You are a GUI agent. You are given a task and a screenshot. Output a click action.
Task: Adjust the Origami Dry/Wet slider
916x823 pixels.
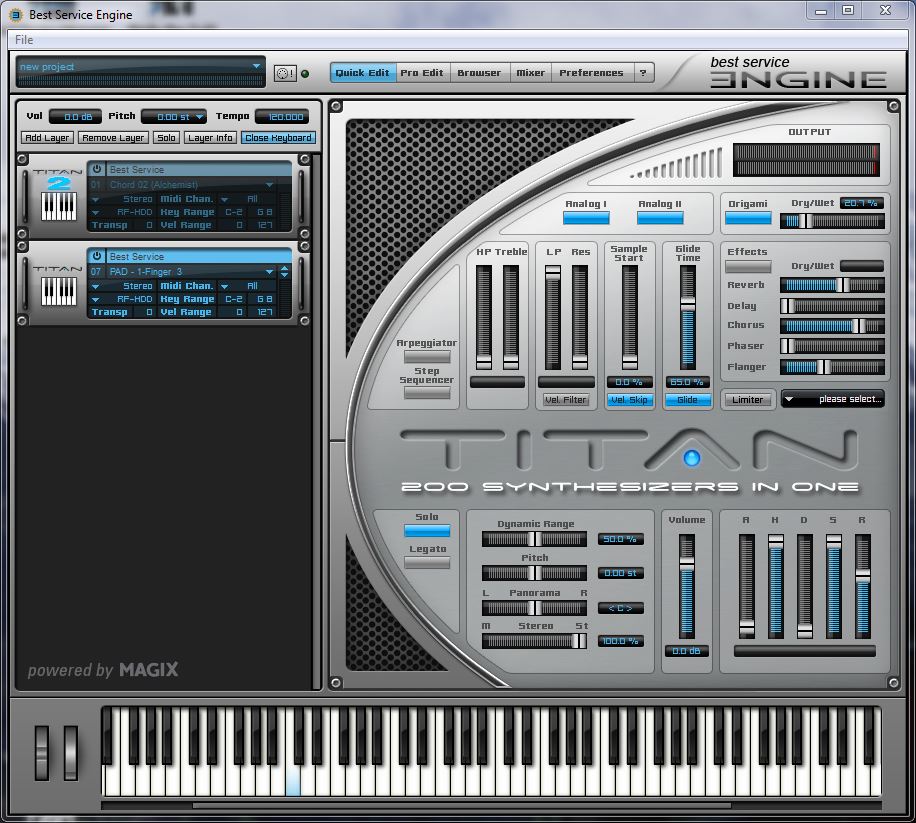click(x=832, y=221)
